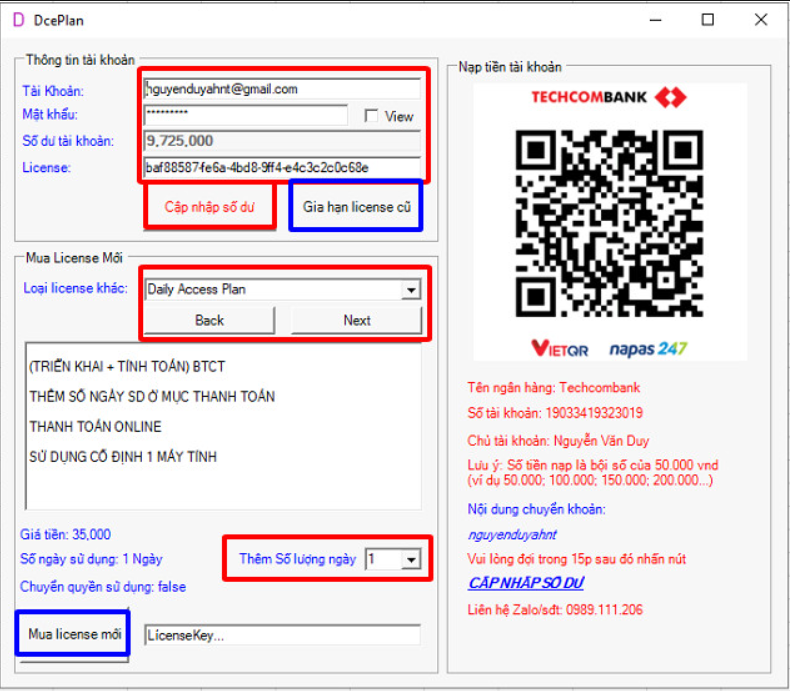790x691 pixels.
Task: Maximize the DcePlan window
Action: (708, 20)
